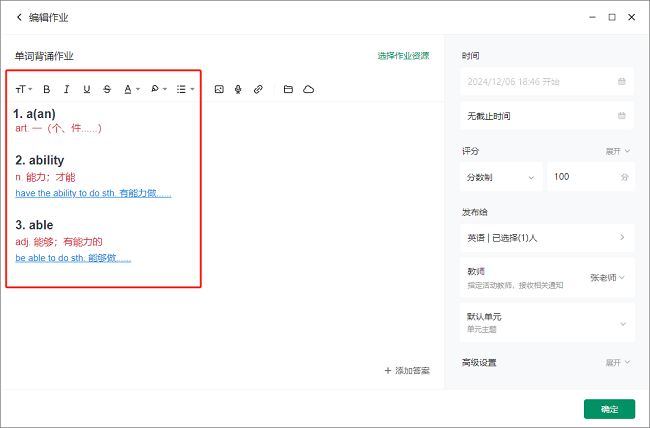Open the cloud drive icon

tap(308, 89)
